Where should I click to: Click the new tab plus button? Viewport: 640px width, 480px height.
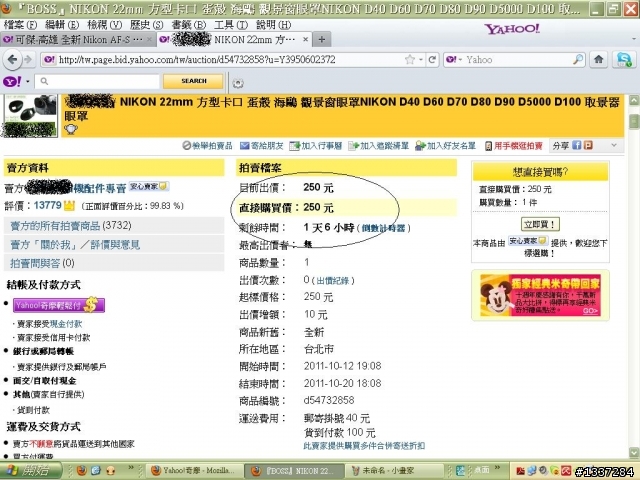point(322,40)
